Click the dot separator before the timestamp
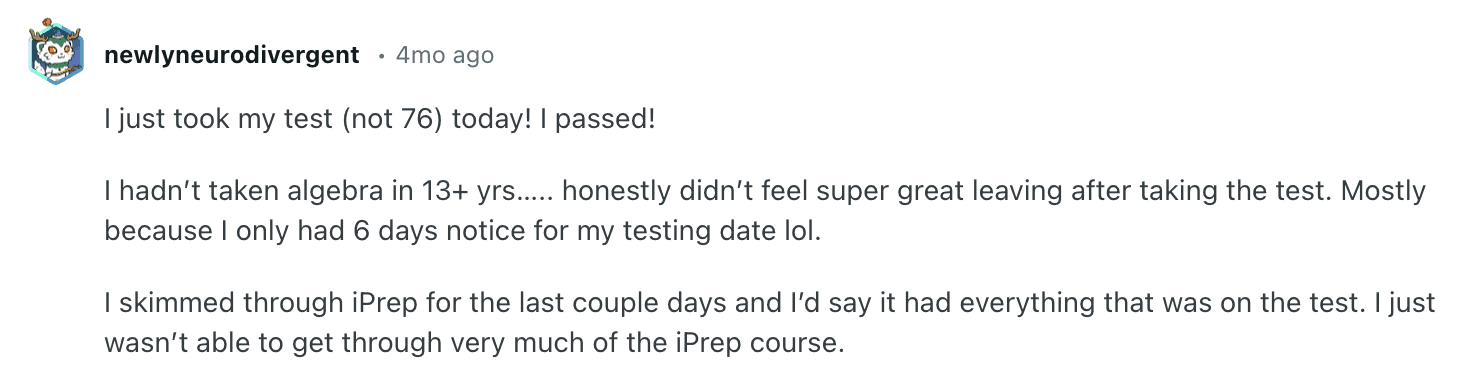Image resolution: width=1476 pixels, height=382 pixels. click(381, 56)
